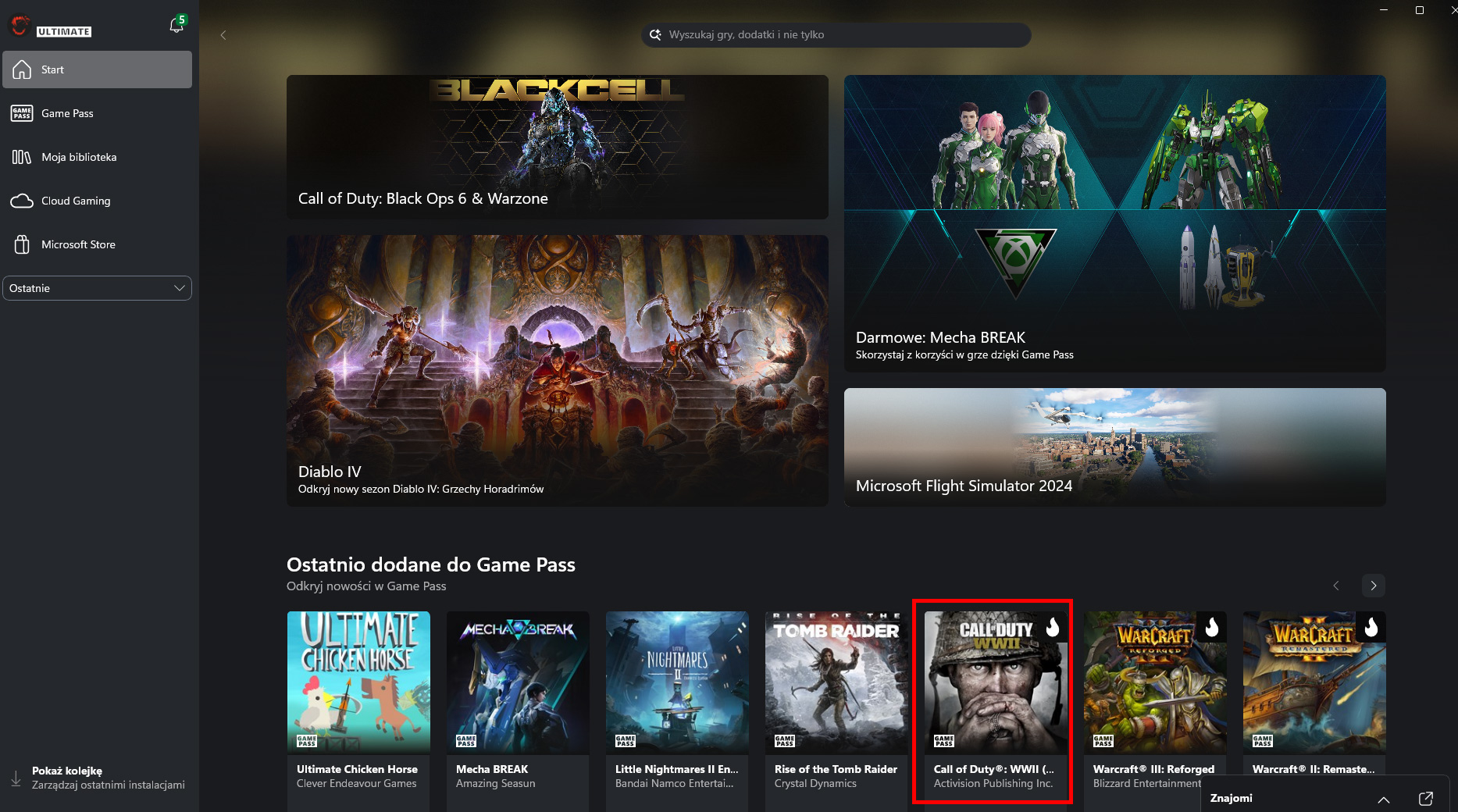Click Pokaż kolejkę link

pyautogui.click(x=67, y=771)
